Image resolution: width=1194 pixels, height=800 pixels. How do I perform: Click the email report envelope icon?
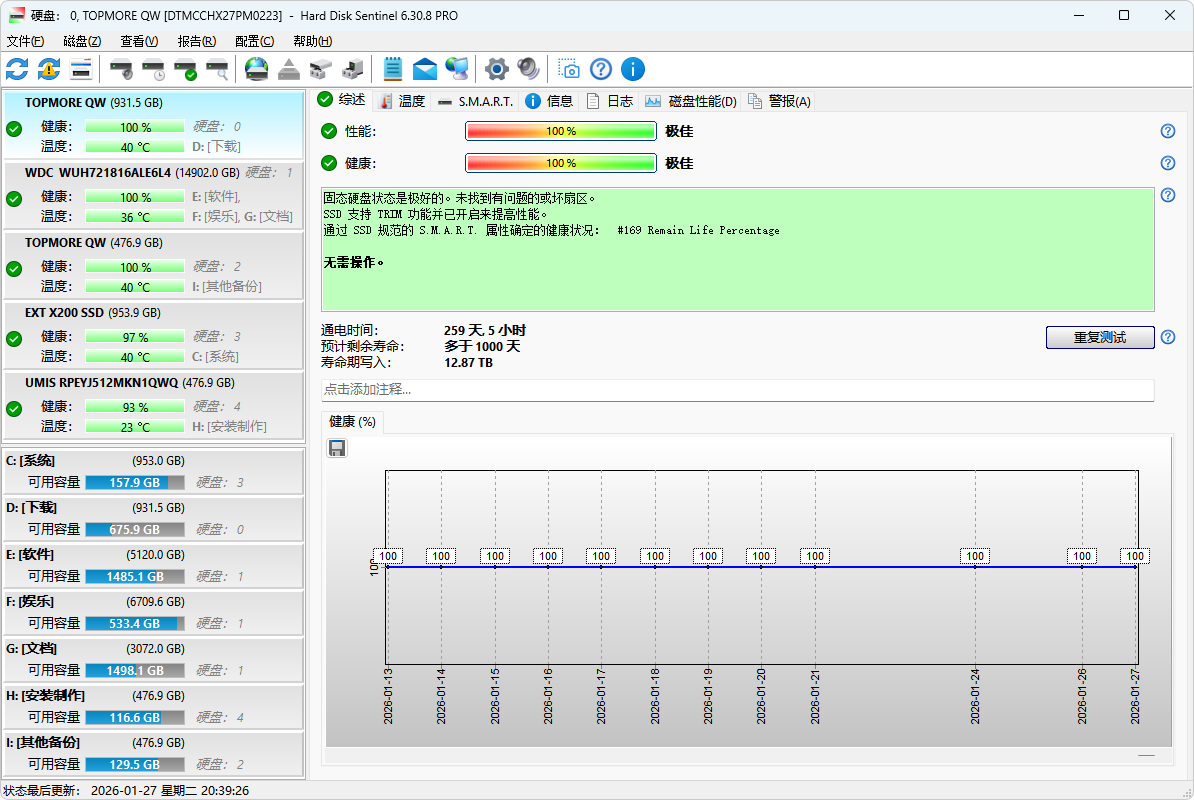click(x=424, y=69)
